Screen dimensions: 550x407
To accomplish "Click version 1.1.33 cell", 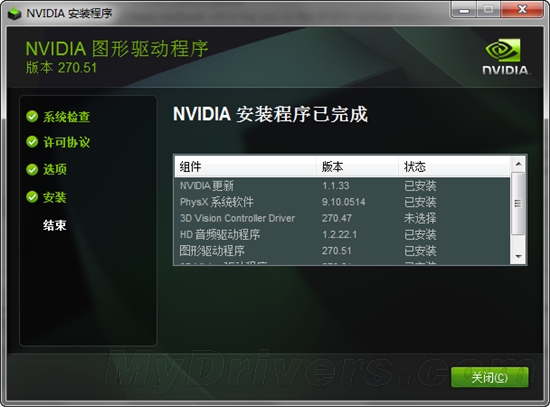I will click(x=336, y=185).
